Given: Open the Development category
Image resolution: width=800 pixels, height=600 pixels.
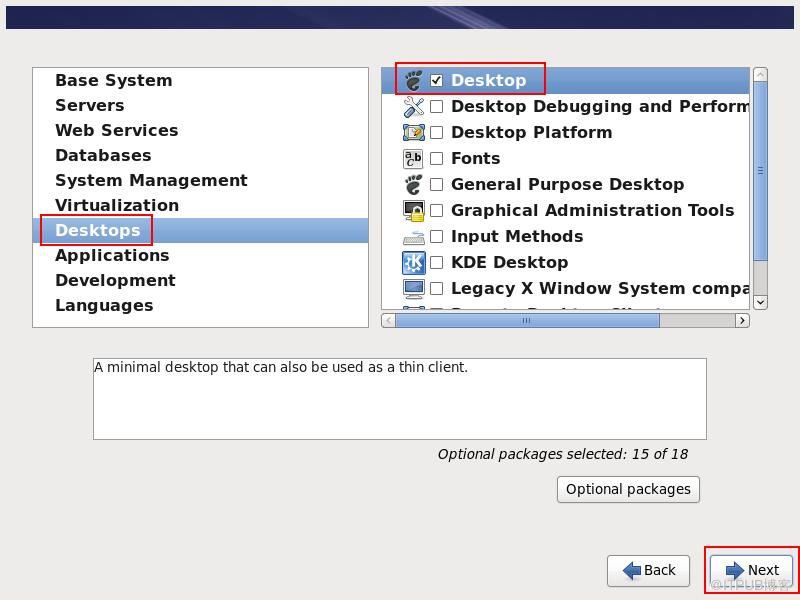Looking at the screenshot, I should 201,280.
